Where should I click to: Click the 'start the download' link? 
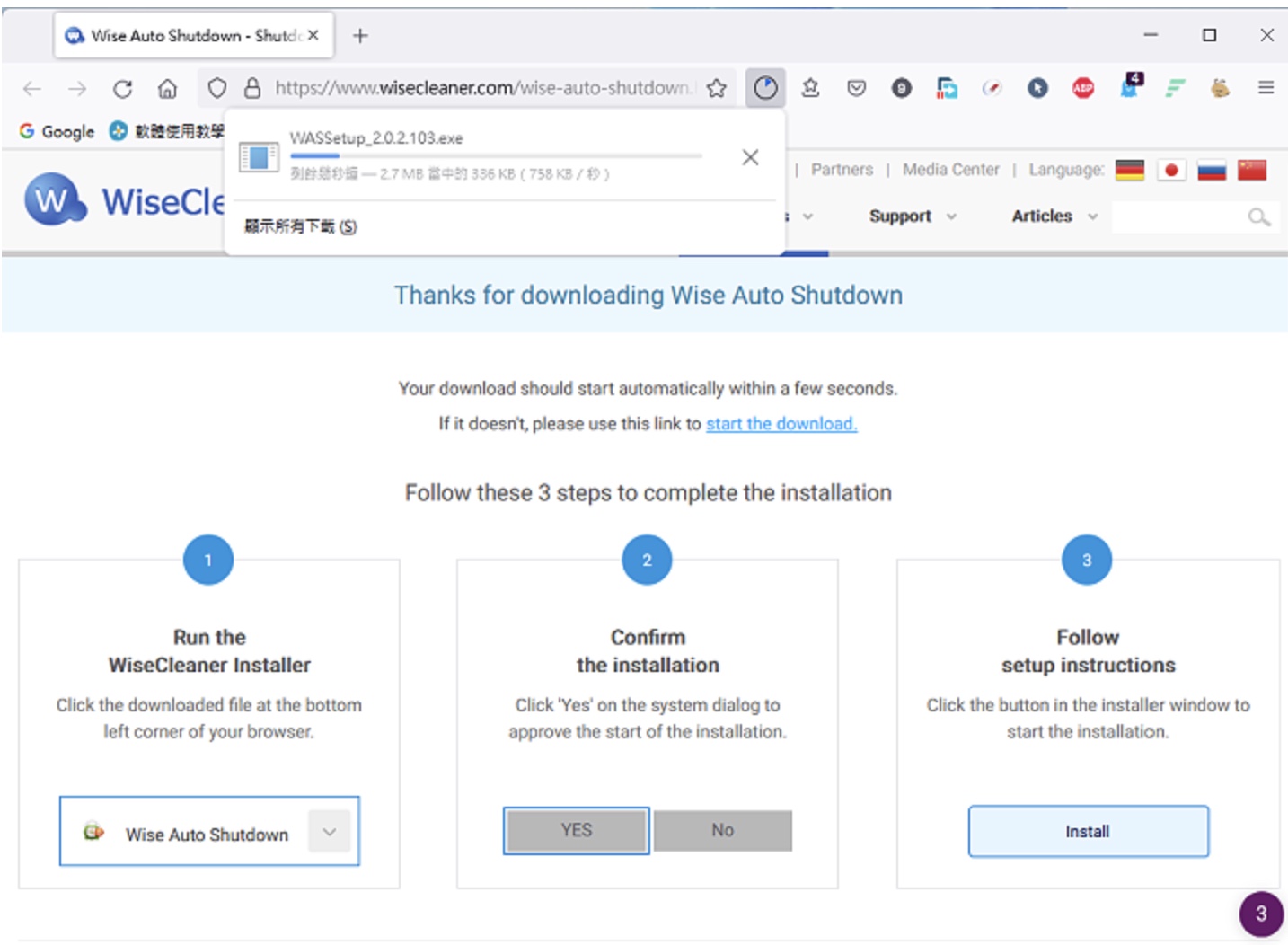[x=781, y=423]
